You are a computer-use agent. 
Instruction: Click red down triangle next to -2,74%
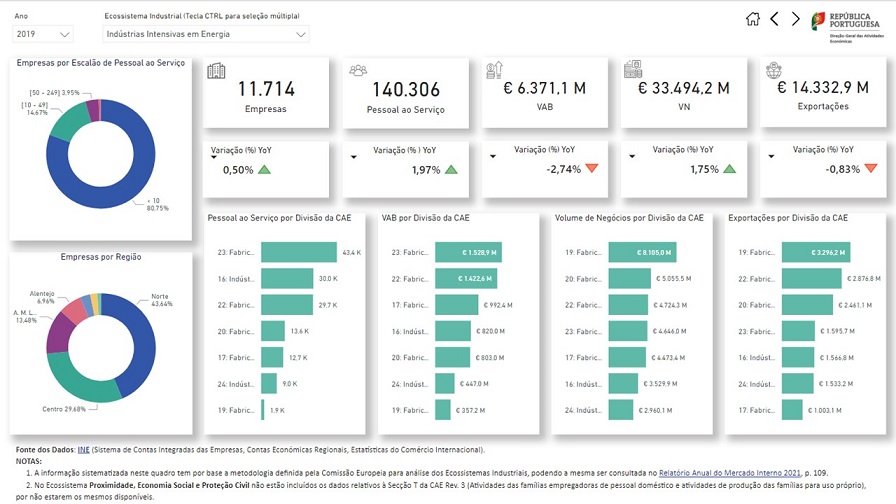point(592,168)
